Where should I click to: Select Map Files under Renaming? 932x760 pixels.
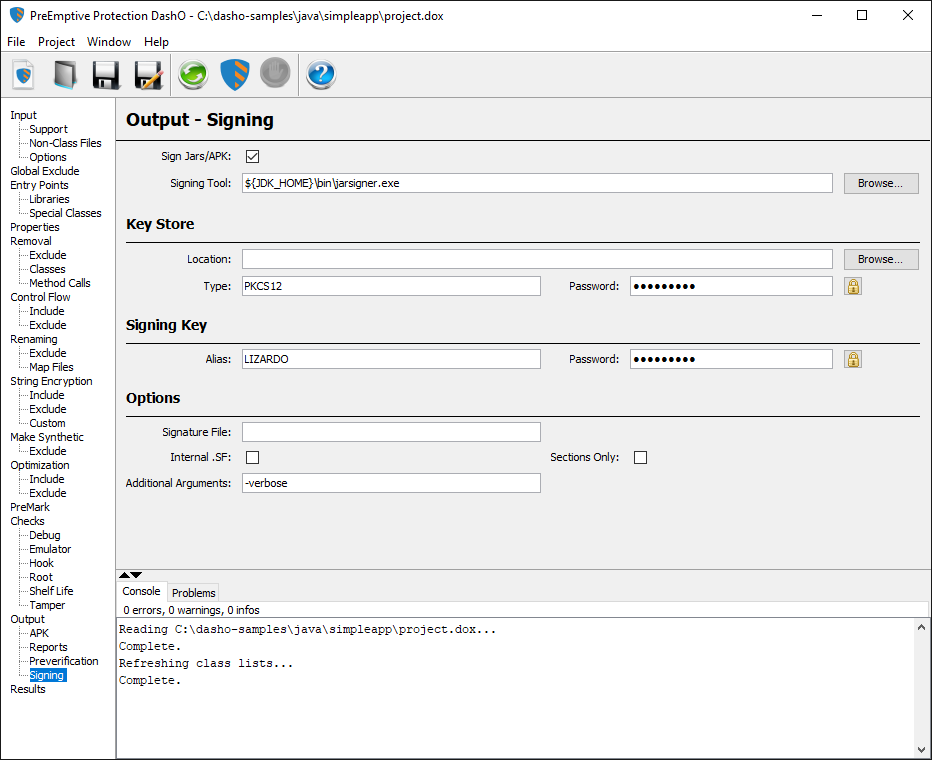point(51,367)
